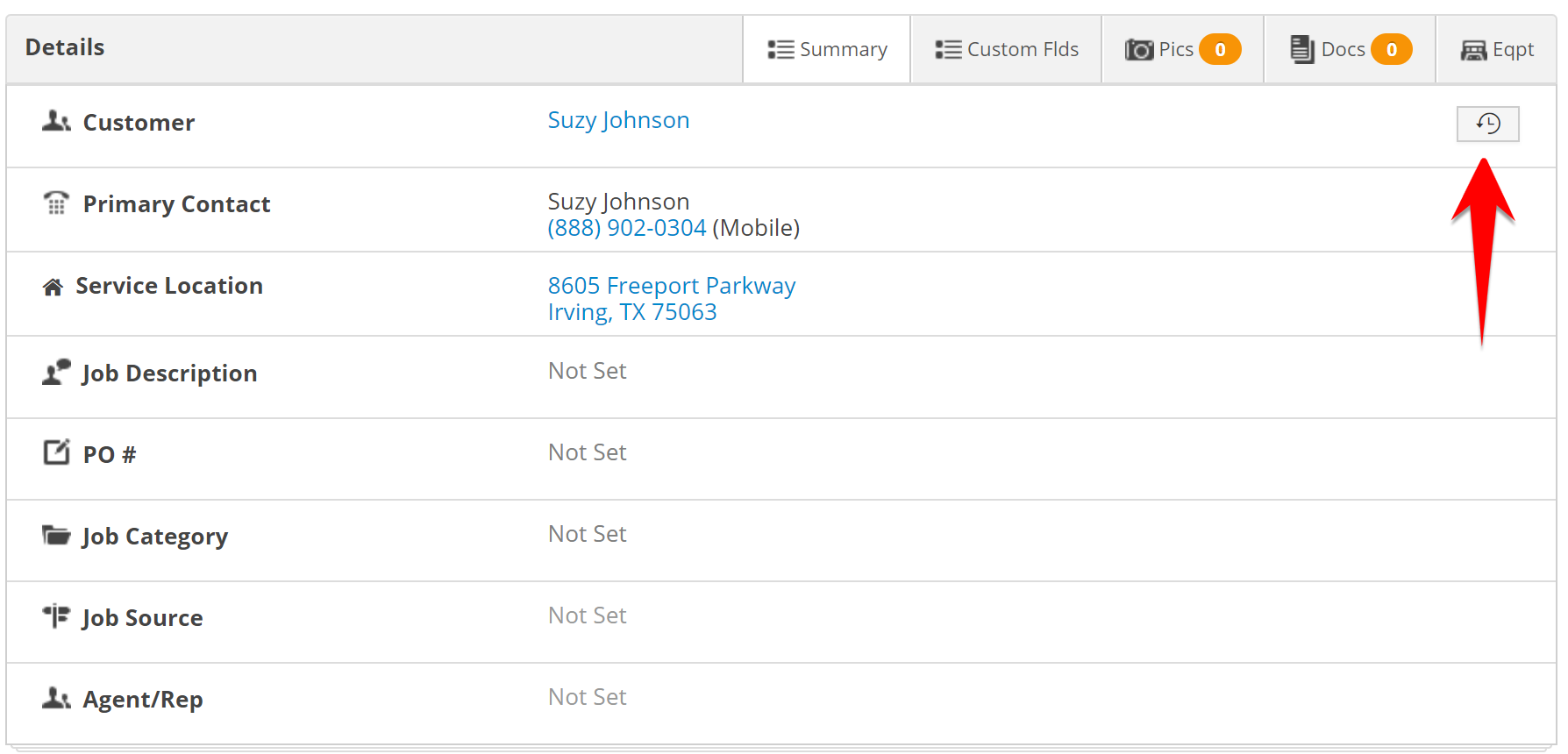Click the Primary Contact phone icon
Viewport: 1568px width, 754px height.
56,203
